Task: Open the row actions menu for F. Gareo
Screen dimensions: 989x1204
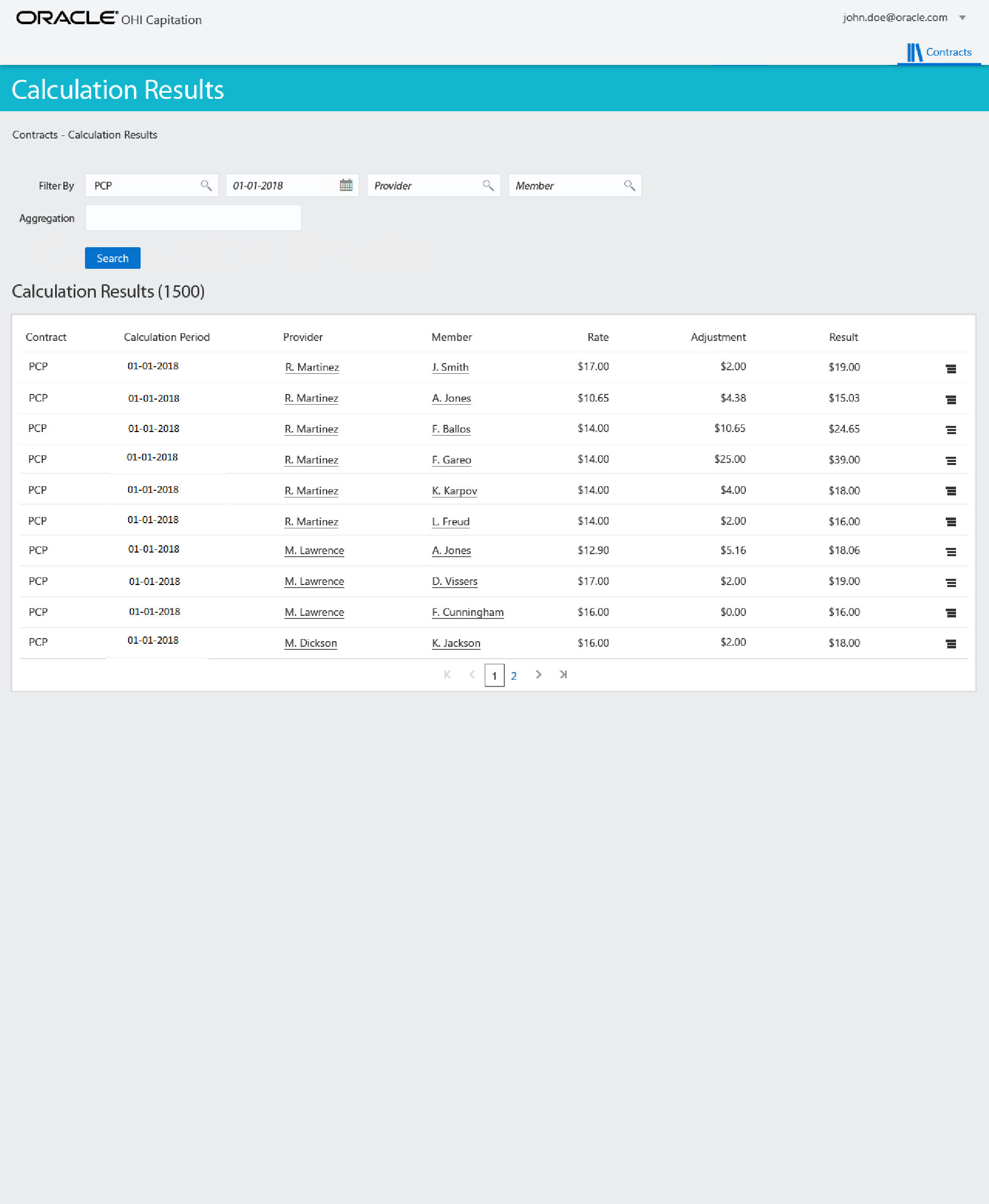Action: point(951,460)
